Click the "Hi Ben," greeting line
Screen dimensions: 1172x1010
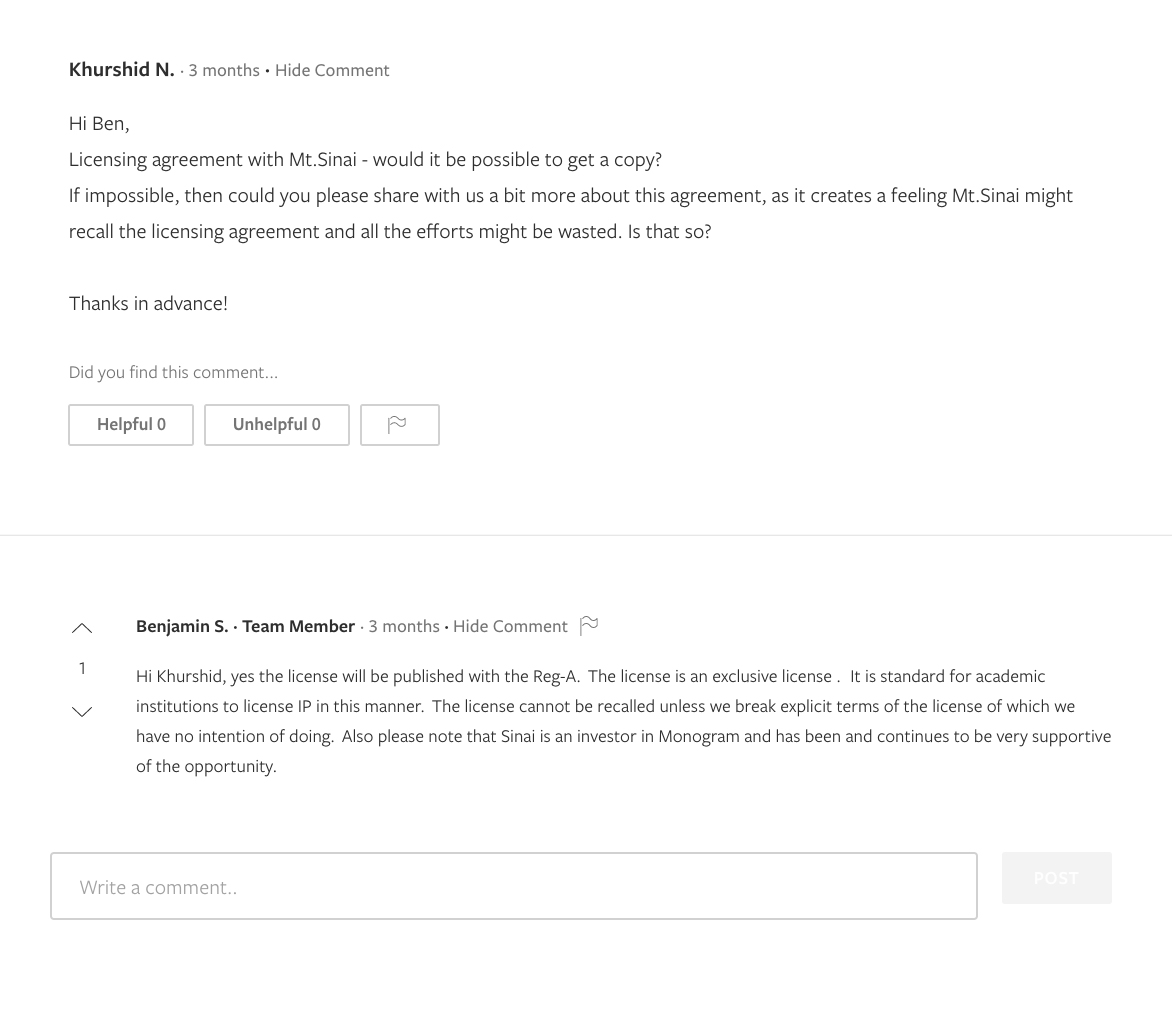coord(99,123)
